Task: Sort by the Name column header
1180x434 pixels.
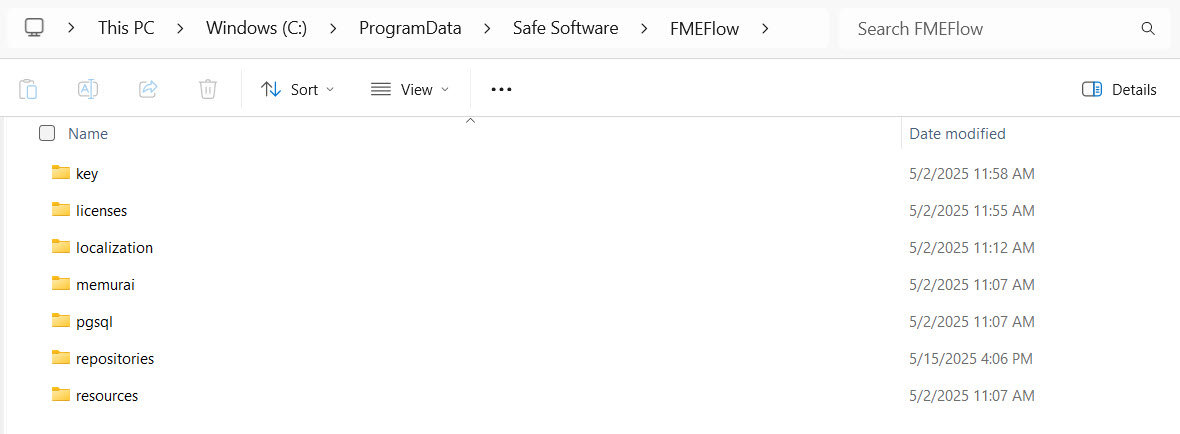Action: pos(88,133)
